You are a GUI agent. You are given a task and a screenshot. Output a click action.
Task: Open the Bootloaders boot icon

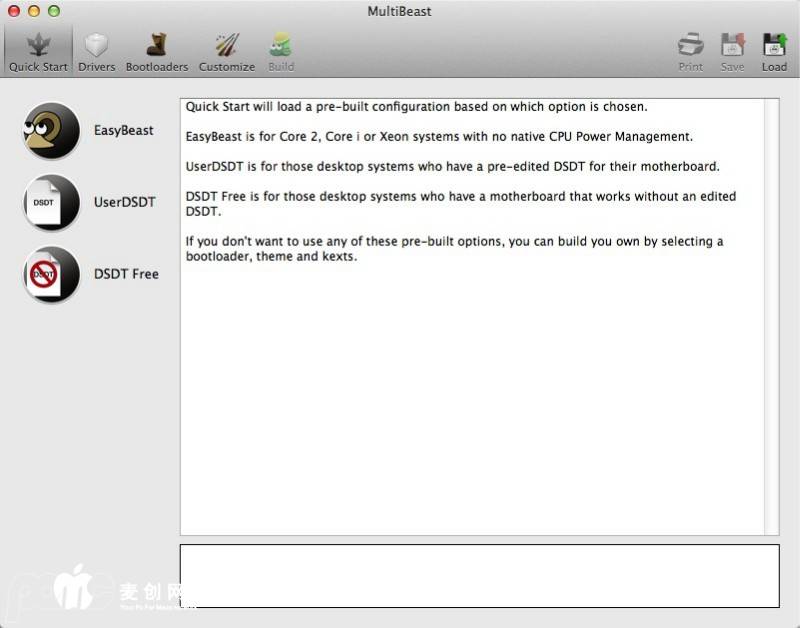pos(157,50)
